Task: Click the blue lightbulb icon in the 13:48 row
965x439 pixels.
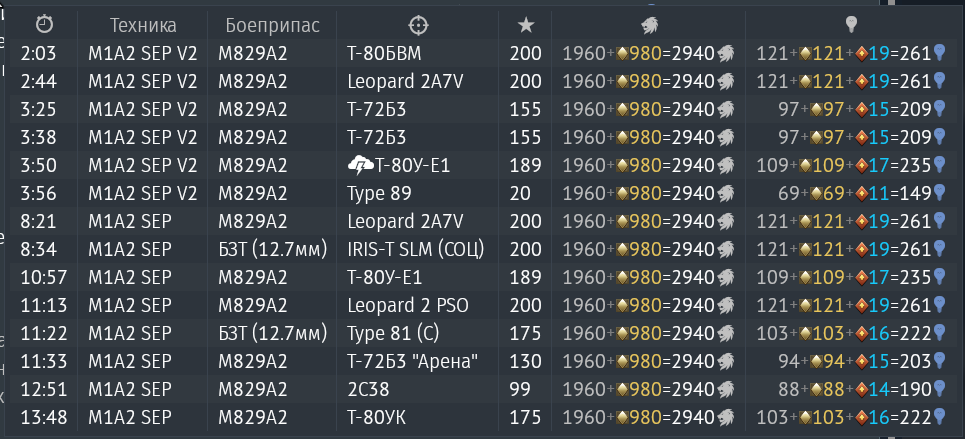Action: point(939,417)
